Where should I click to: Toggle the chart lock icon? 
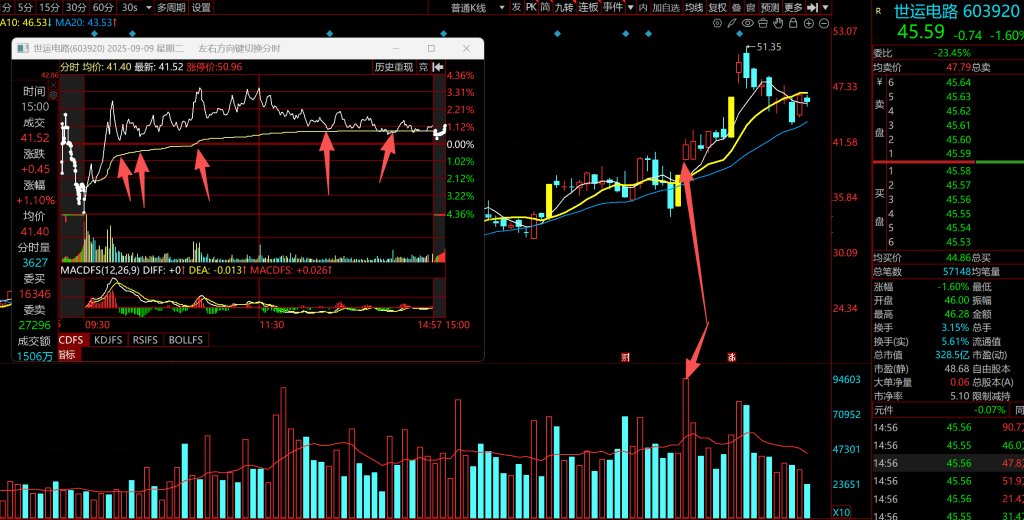point(794,22)
